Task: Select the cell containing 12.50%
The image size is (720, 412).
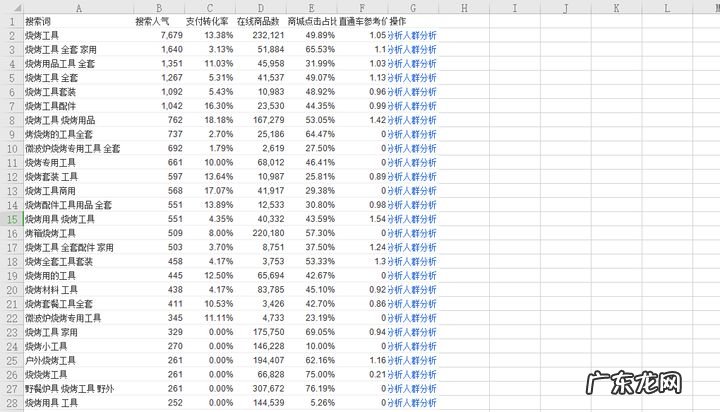Action: click(x=210, y=276)
